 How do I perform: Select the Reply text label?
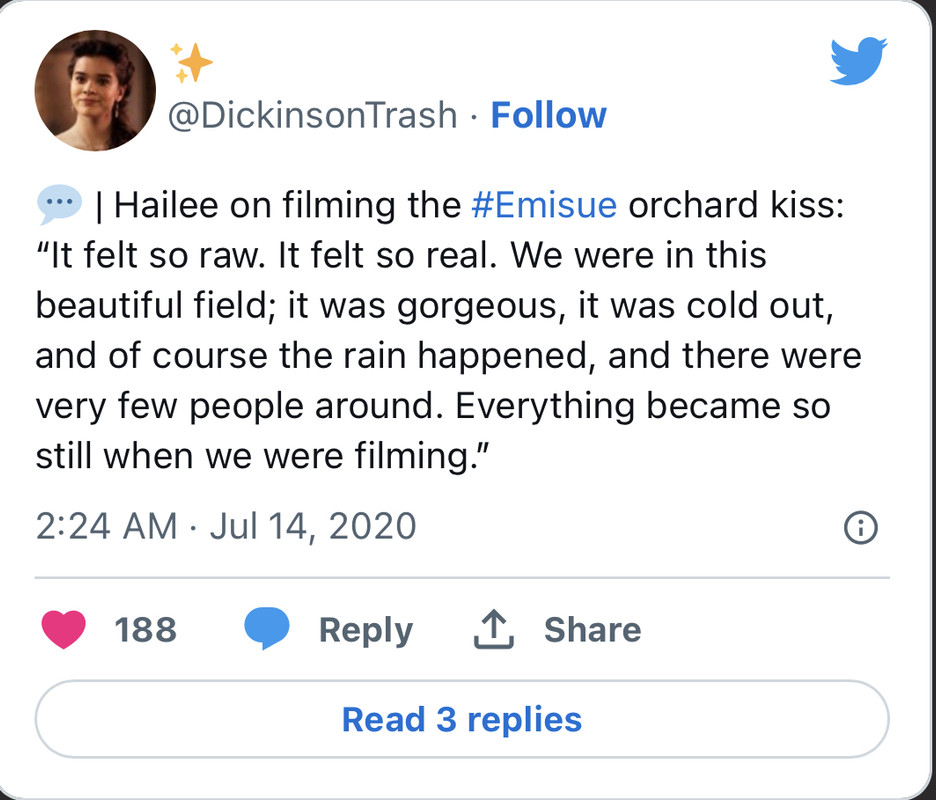click(x=365, y=630)
